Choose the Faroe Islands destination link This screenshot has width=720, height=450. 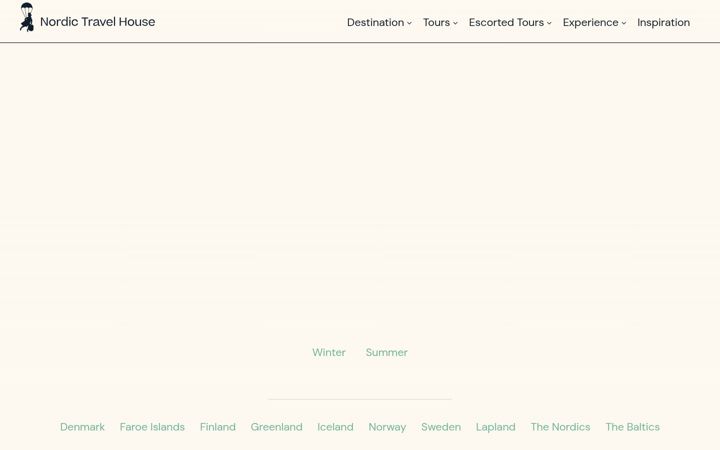pyautogui.click(x=152, y=427)
